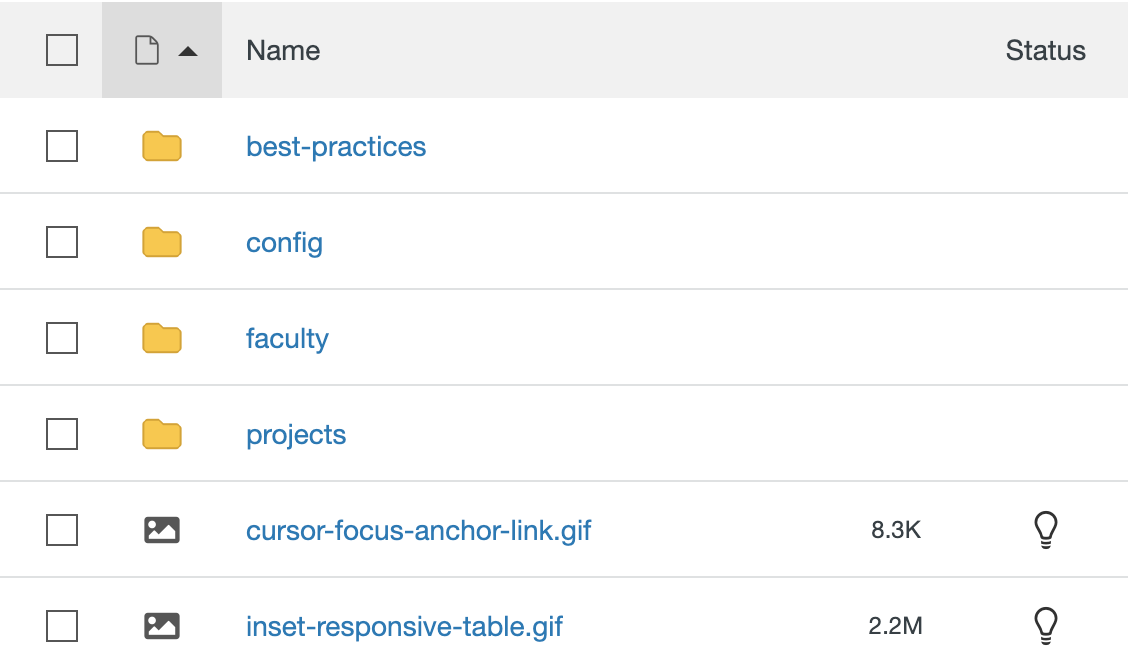
Task: Click the faculty folder icon
Action: [162, 339]
